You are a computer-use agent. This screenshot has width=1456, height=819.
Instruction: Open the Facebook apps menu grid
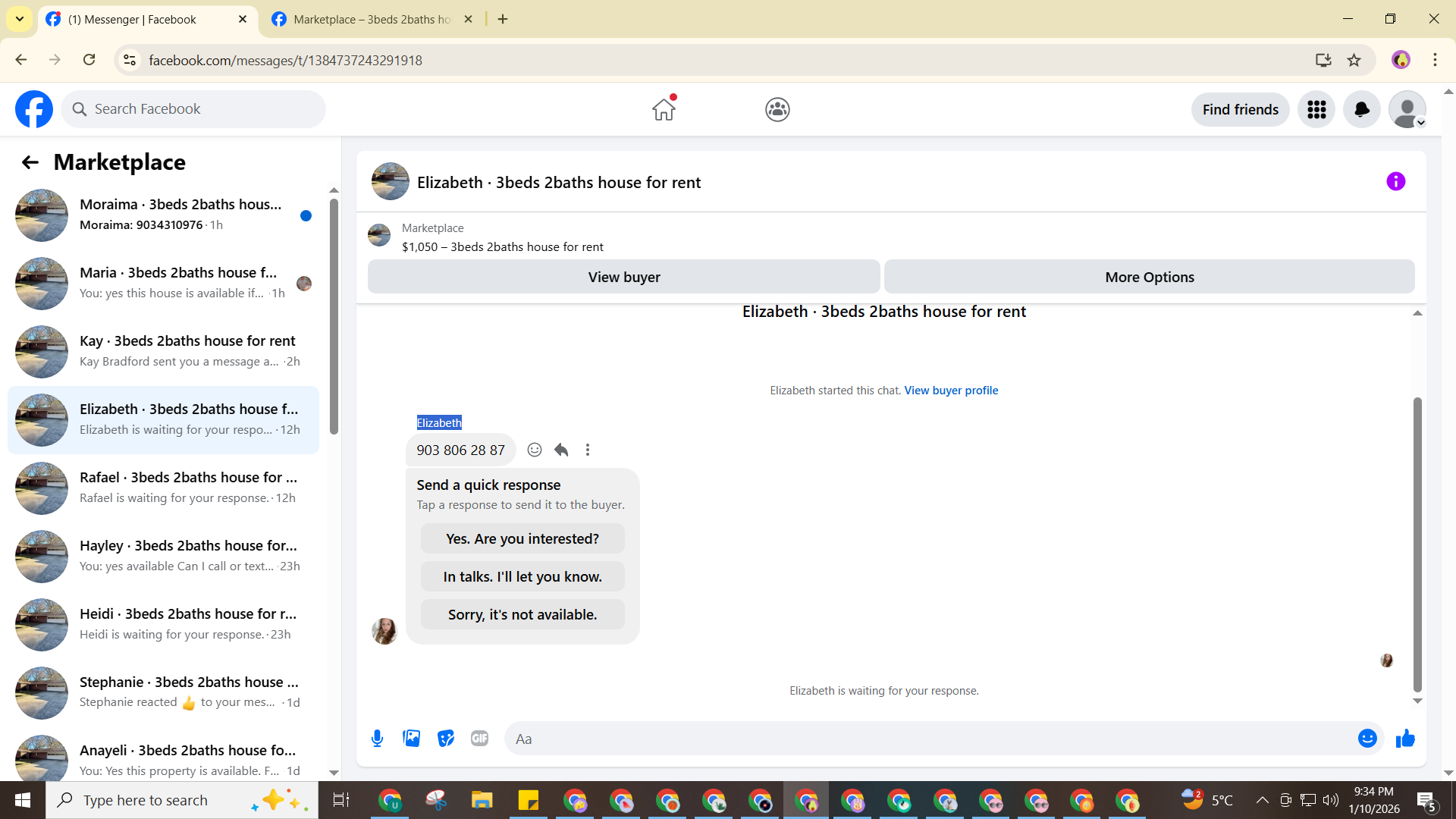1316,110
